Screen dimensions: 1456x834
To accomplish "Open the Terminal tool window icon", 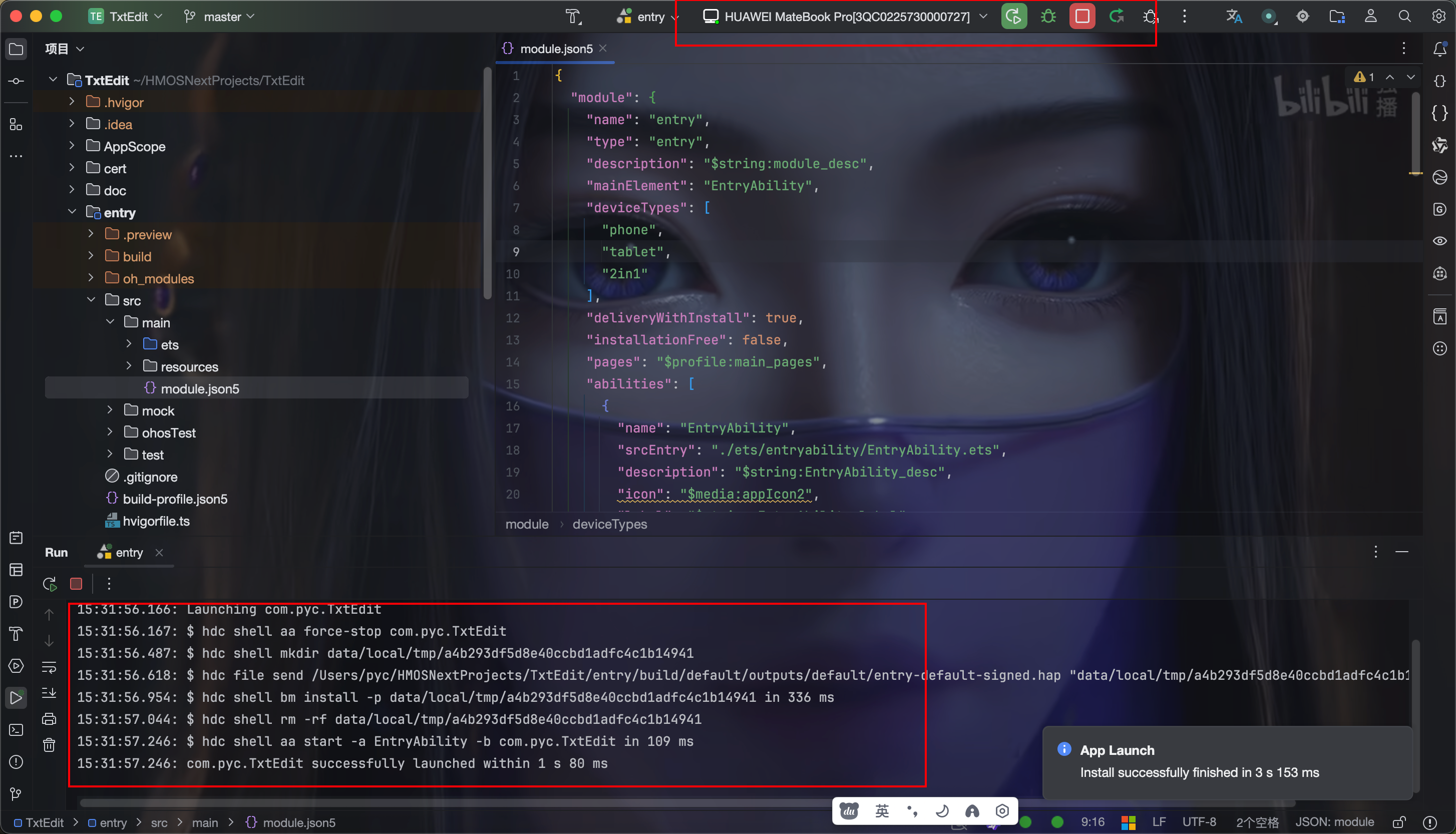I will [16, 730].
